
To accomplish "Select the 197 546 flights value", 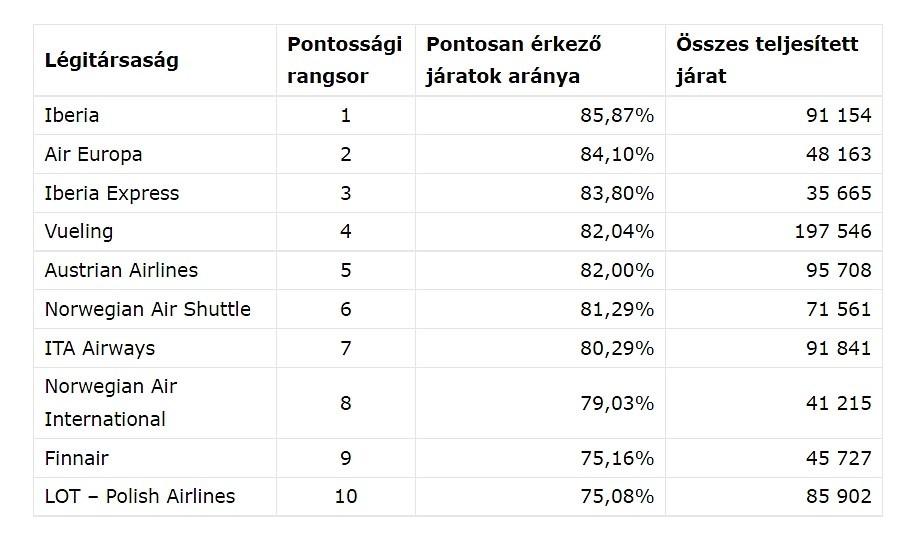I will 833,231.
